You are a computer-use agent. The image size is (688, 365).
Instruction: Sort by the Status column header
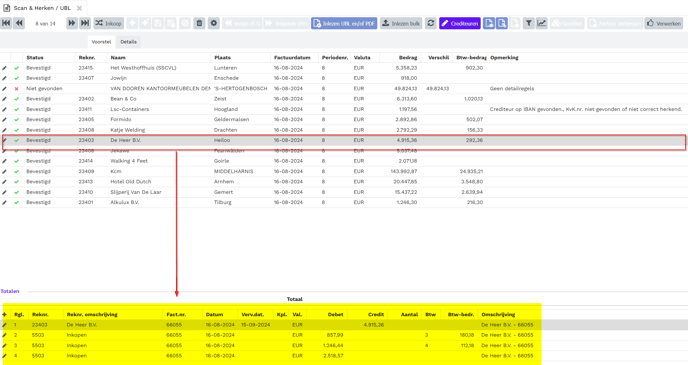[35, 57]
